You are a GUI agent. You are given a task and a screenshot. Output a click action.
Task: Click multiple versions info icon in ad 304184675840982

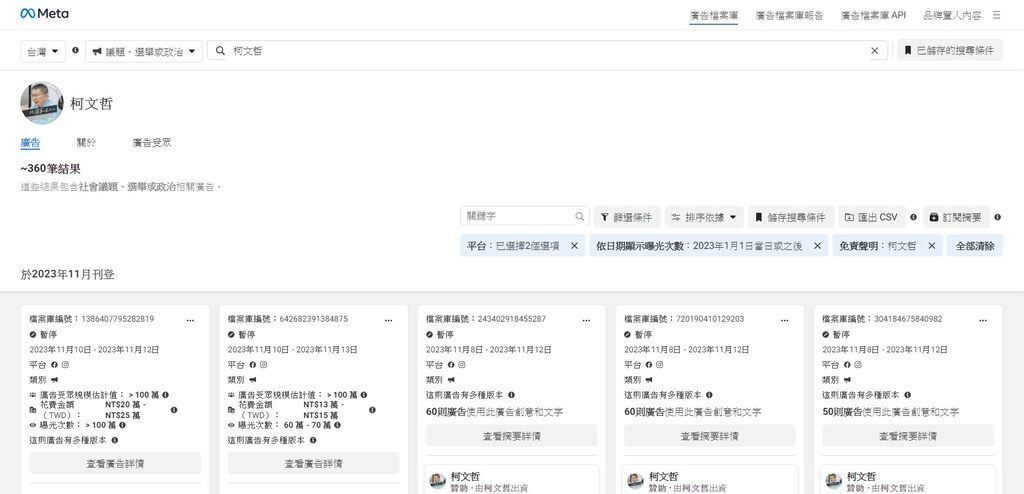click(x=908, y=395)
